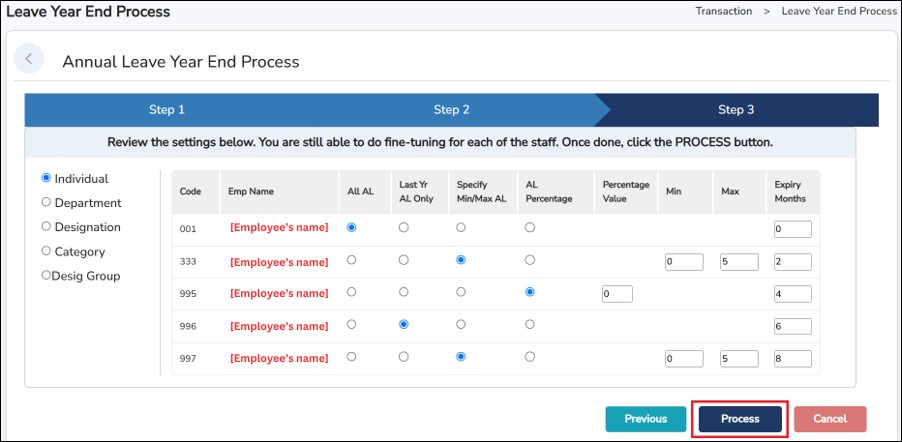Cancel the year end process
Viewport: 902px width, 442px height.
[830, 419]
